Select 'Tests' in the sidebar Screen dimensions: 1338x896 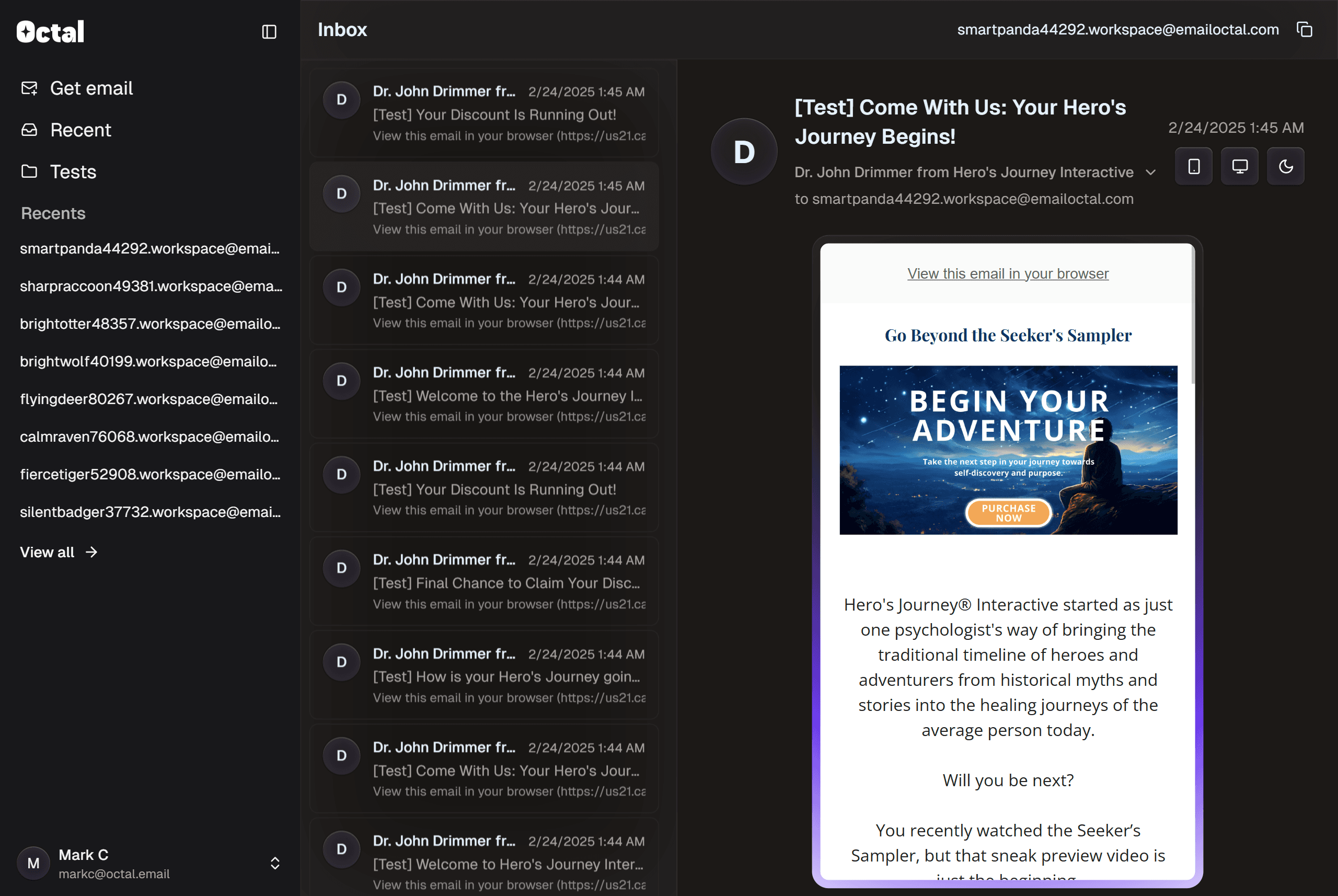73,171
